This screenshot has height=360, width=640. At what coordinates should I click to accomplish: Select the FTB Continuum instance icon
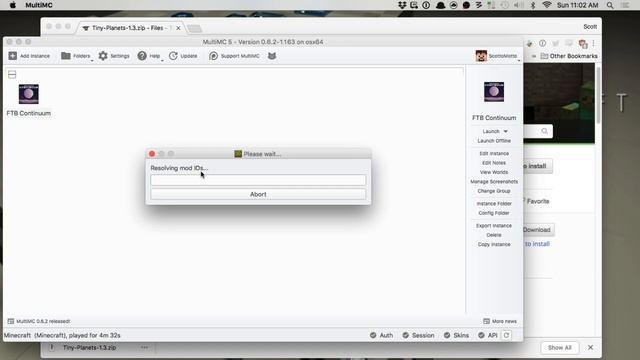[29, 94]
